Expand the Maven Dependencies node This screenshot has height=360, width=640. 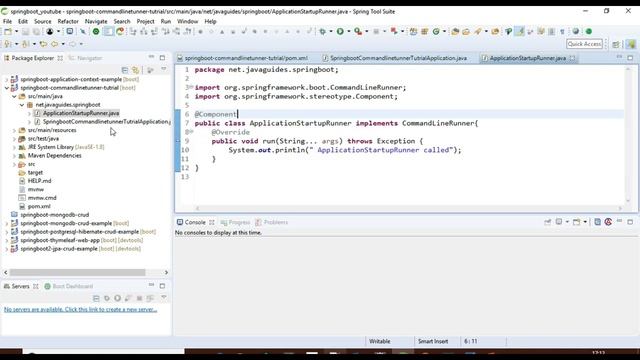pyautogui.click(x=14, y=156)
